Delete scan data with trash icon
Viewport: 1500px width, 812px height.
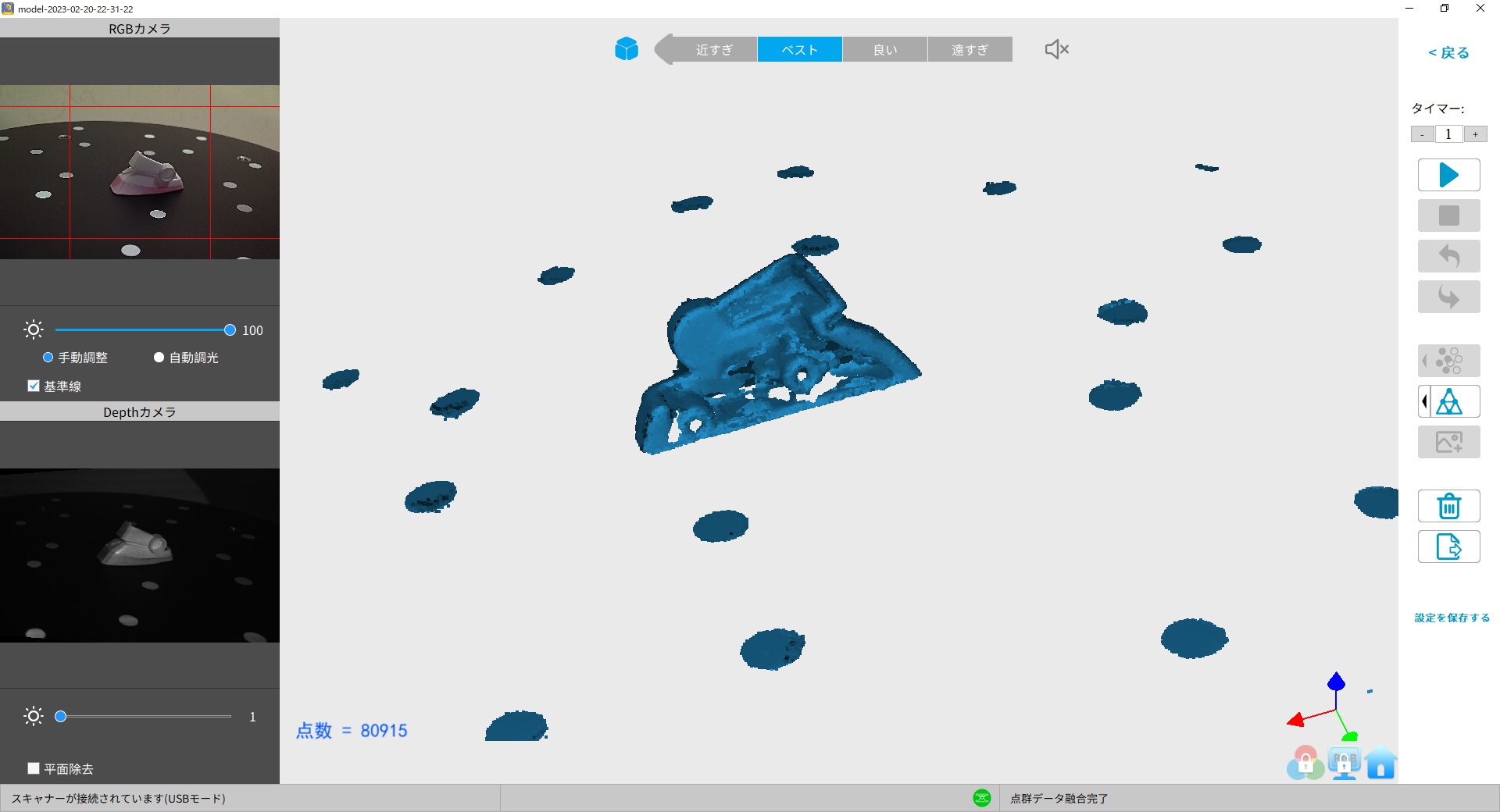[x=1448, y=507]
